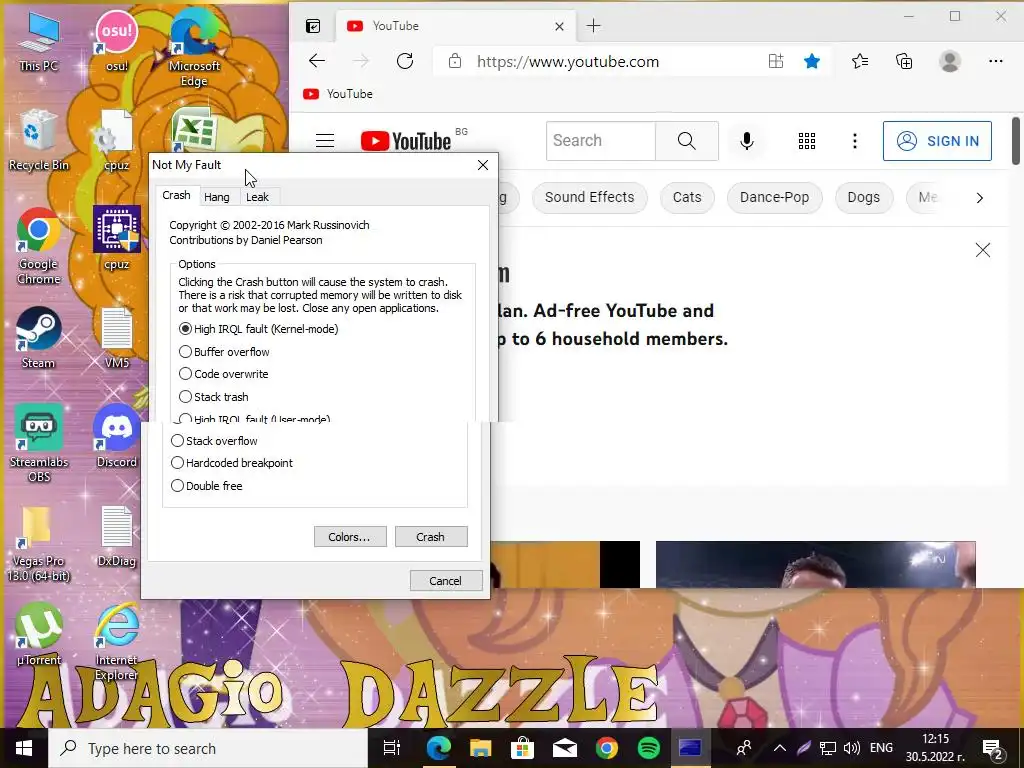The width and height of the screenshot is (1024, 768).
Task: Show hidden system tray icons
Action: coord(780,748)
